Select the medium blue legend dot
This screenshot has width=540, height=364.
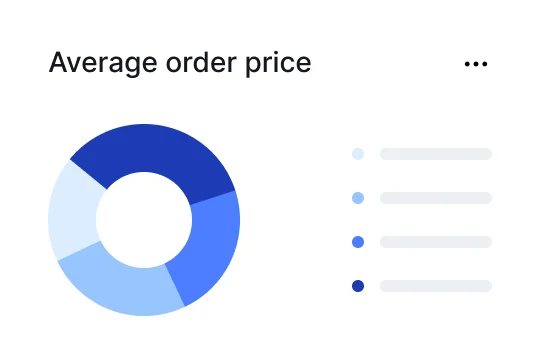(358, 242)
